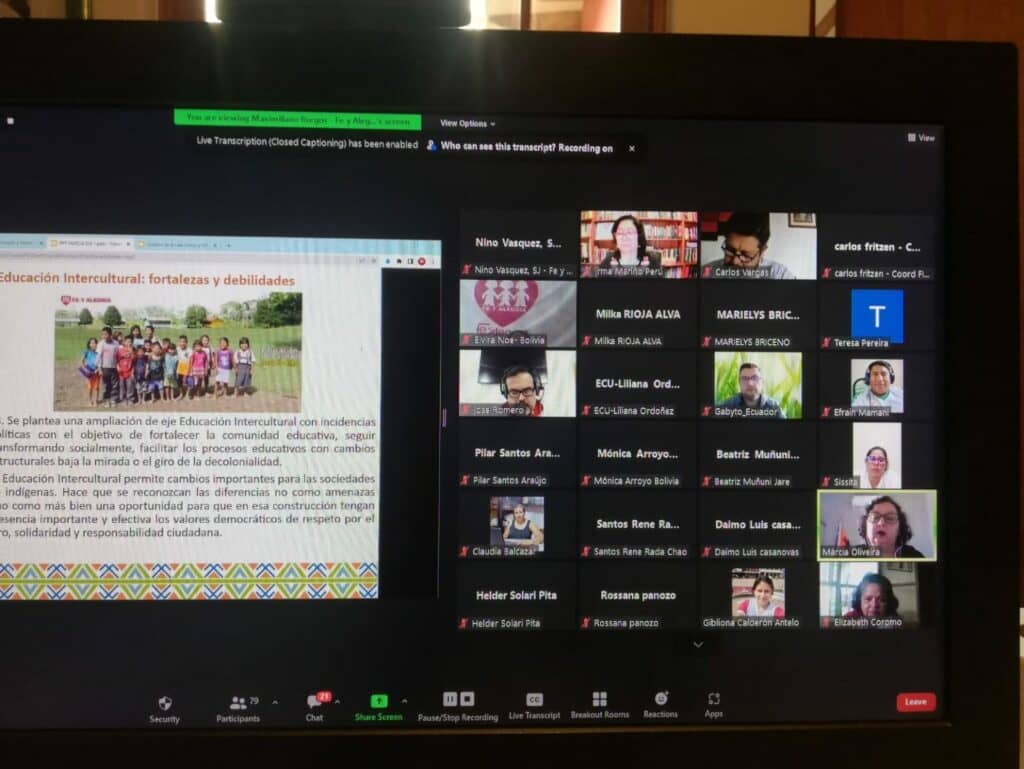Select Marcia Oliveira's video tile
This screenshot has height=769, width=1024.
[877, 526]
